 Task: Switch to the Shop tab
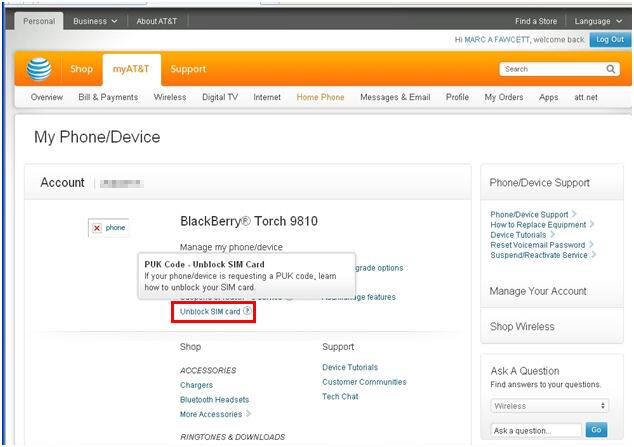[81, 69]
